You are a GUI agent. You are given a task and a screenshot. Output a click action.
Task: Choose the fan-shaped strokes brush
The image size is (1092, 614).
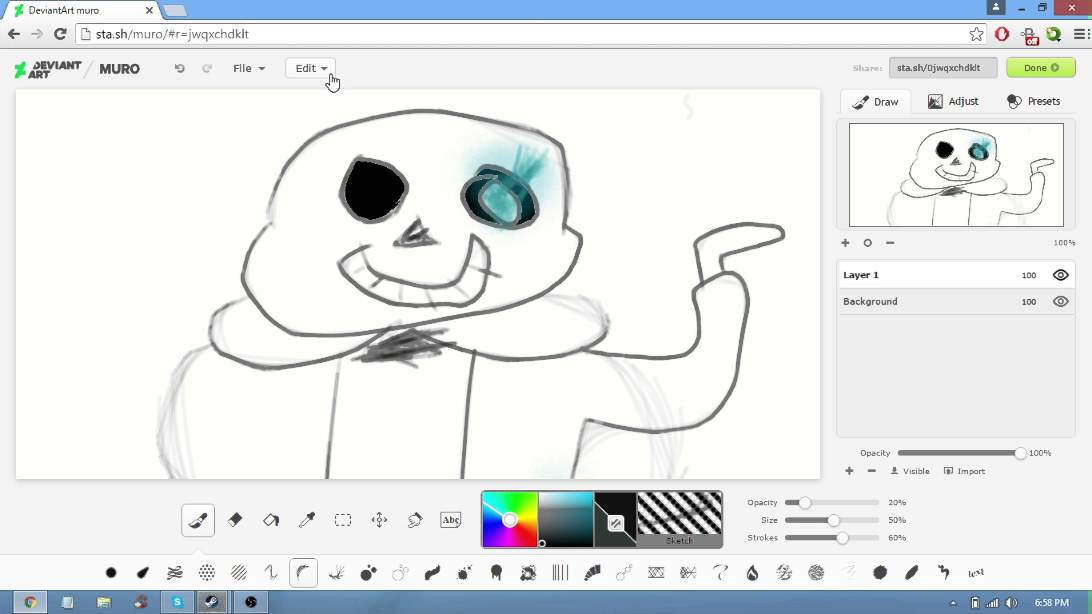click(x=592, y=573)
